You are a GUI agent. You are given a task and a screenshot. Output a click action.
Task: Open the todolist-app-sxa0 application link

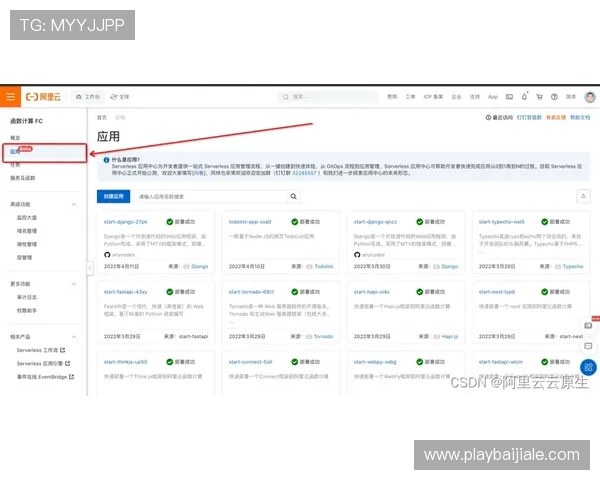[x=250, y=222]
